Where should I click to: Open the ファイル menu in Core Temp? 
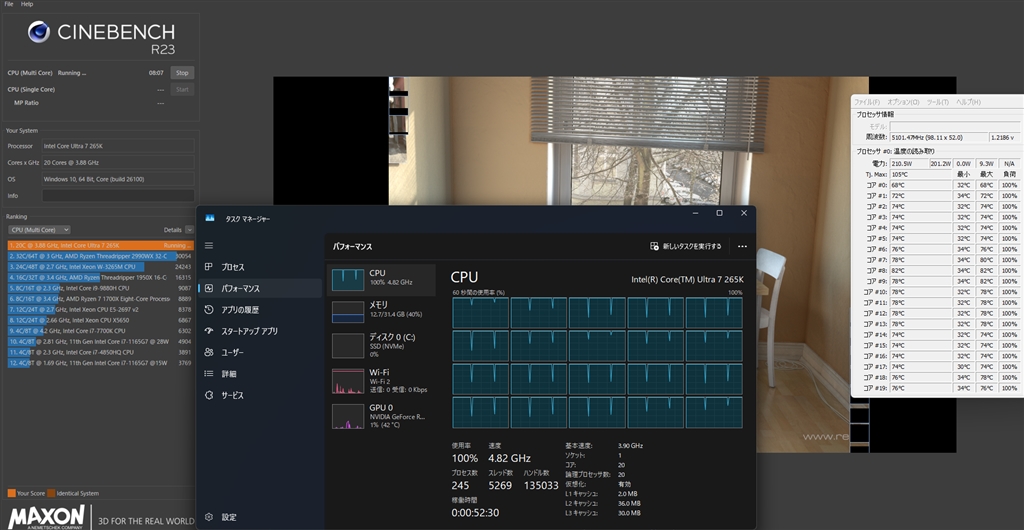[867, 102]
